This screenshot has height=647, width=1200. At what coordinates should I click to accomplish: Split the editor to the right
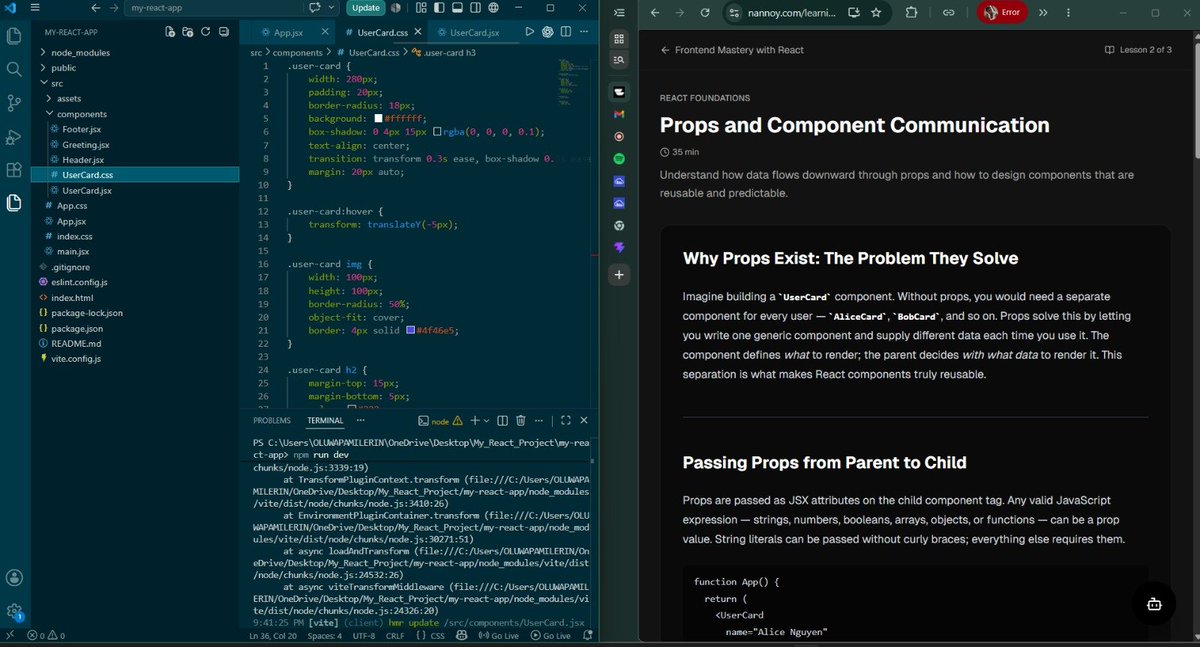[x=565, y=32]
